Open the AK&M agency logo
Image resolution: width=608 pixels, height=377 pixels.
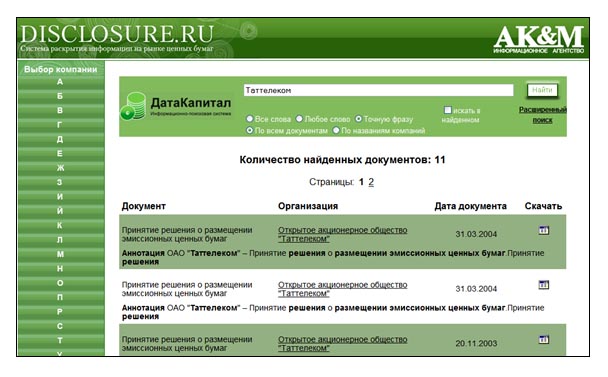pyautogui.click(x=539, y=39)
